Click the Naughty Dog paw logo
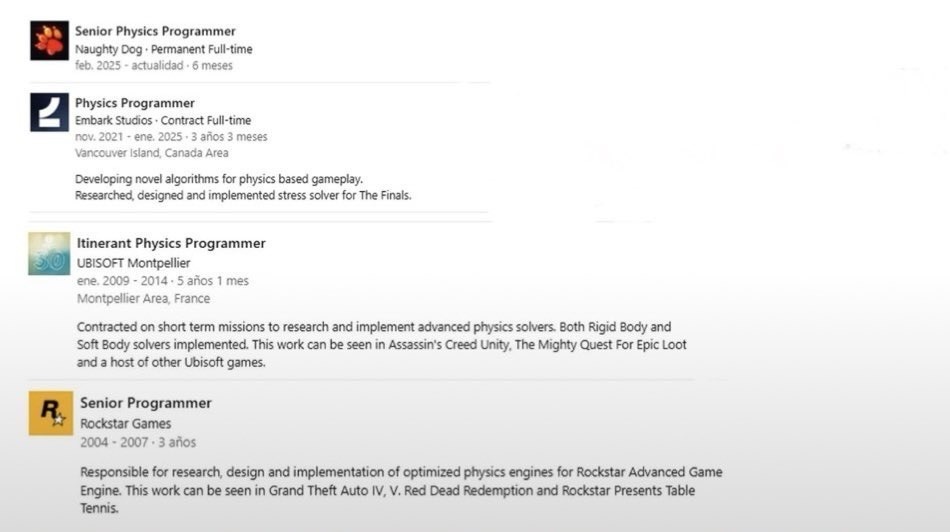The image size is (950, 532). pos(49,41)
